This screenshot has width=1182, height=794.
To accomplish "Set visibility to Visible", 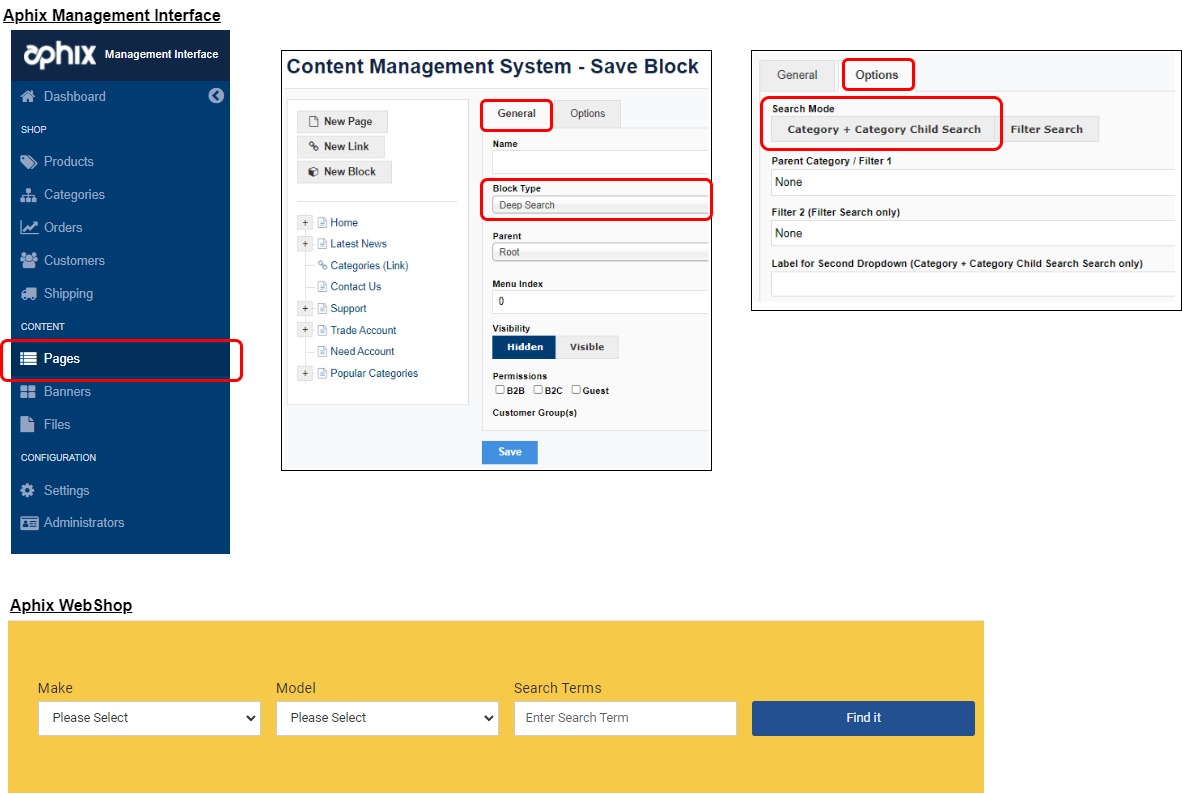I will pyautogui.click(x=587, y=347).
